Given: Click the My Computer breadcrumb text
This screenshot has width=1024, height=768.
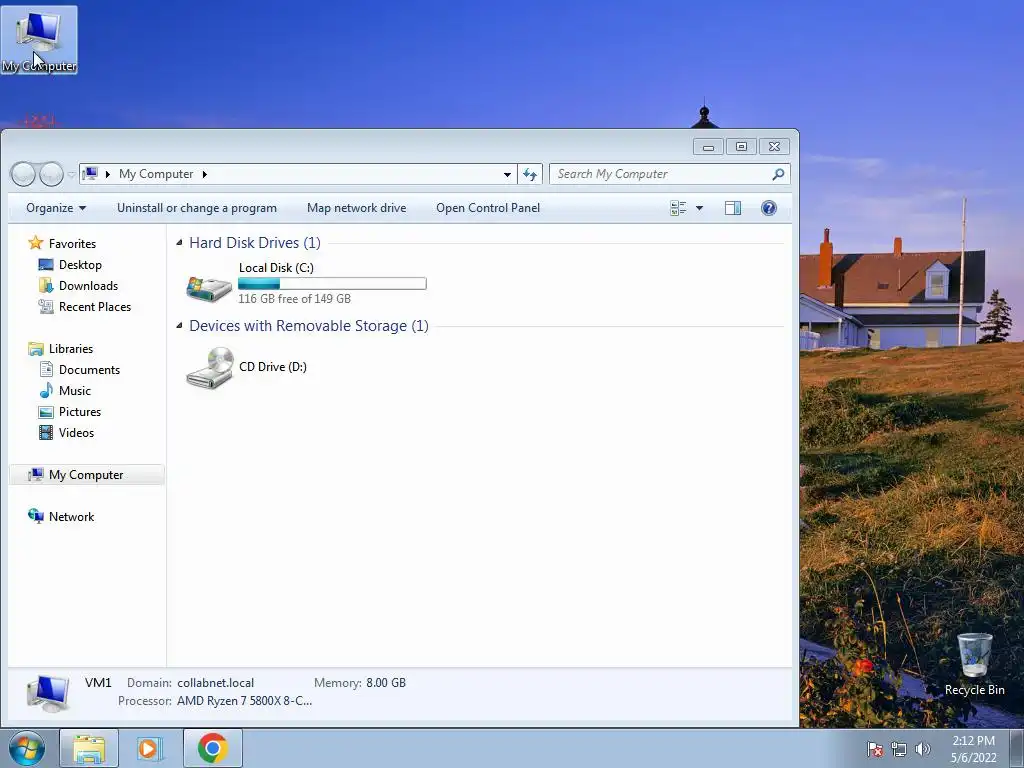Looking at the screenshot, I should [x=156, y=174].
